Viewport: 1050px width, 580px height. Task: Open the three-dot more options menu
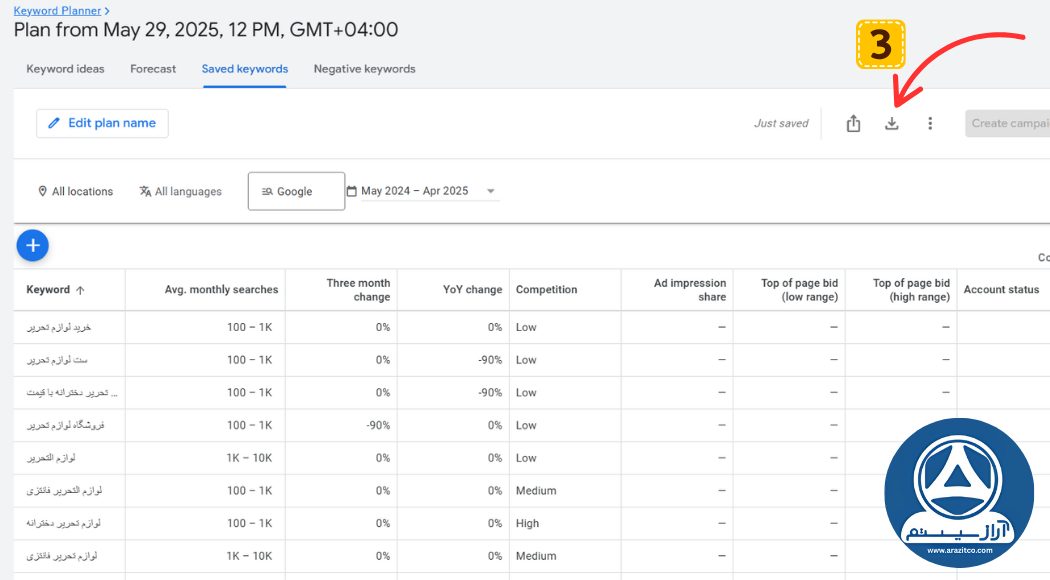pyautogui.click(x=930, y=124)
